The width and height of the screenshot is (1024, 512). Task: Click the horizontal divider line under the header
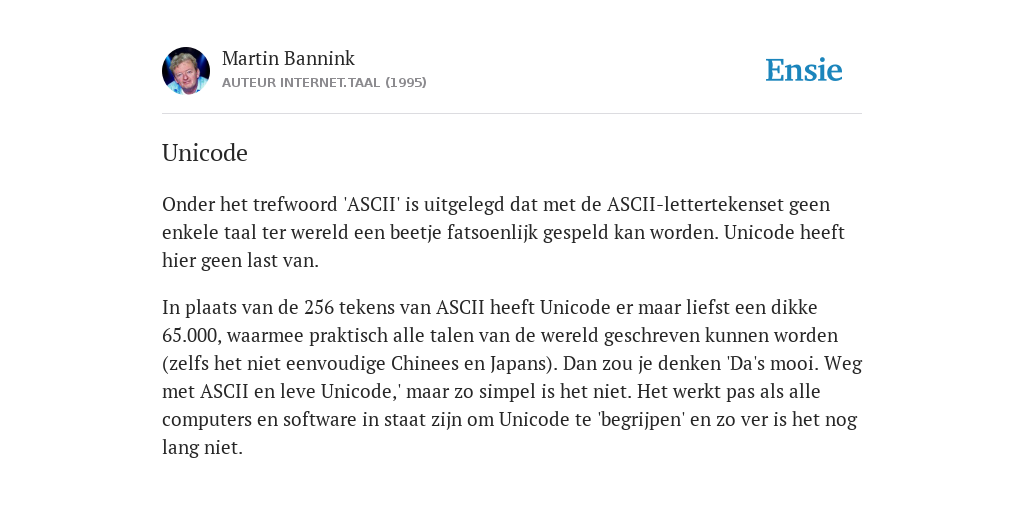point(512,114)
